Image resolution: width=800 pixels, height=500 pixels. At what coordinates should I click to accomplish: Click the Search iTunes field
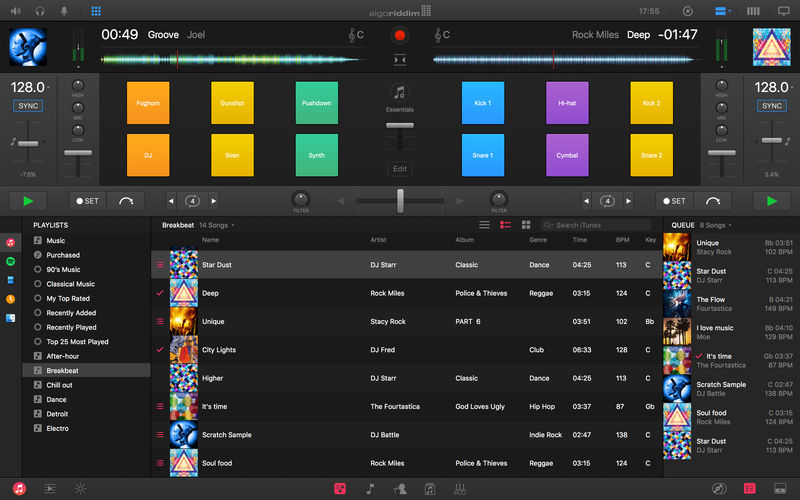pyautogui.click(x=598, y=225)
